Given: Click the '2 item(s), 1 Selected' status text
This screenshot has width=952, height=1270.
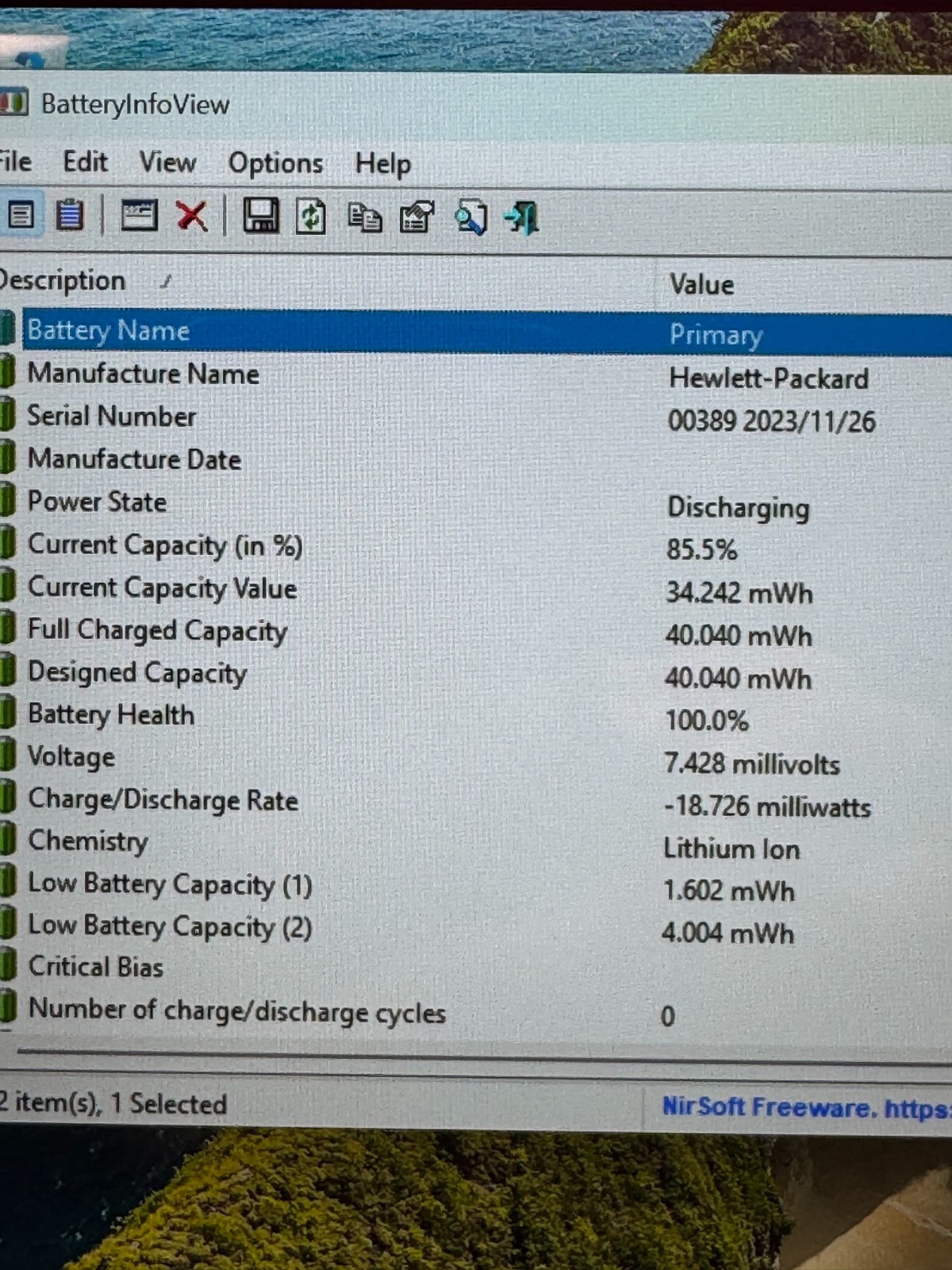Looking at the screenshot, I should pyautogui.click(x=113, y=1103).
